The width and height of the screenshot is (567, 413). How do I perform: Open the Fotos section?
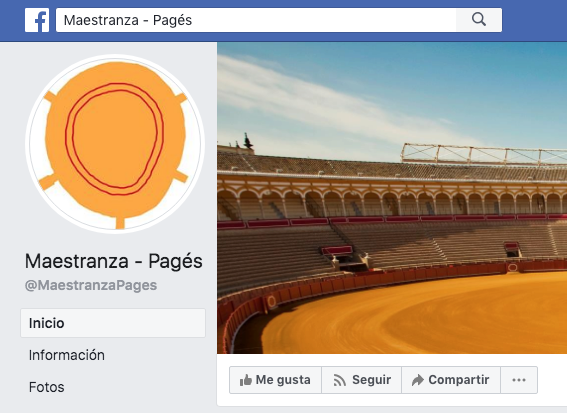coord(47,387)
